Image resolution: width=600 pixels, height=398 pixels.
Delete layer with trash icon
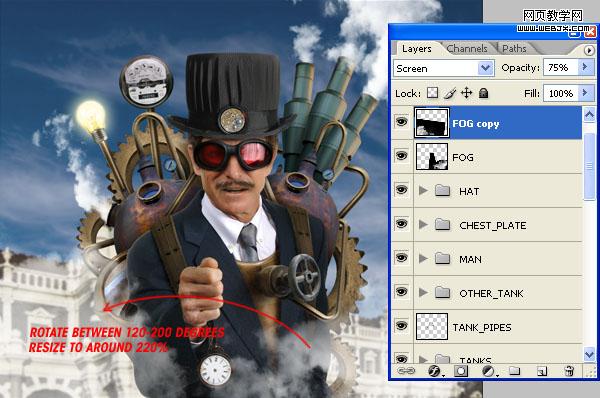point(569,371)
